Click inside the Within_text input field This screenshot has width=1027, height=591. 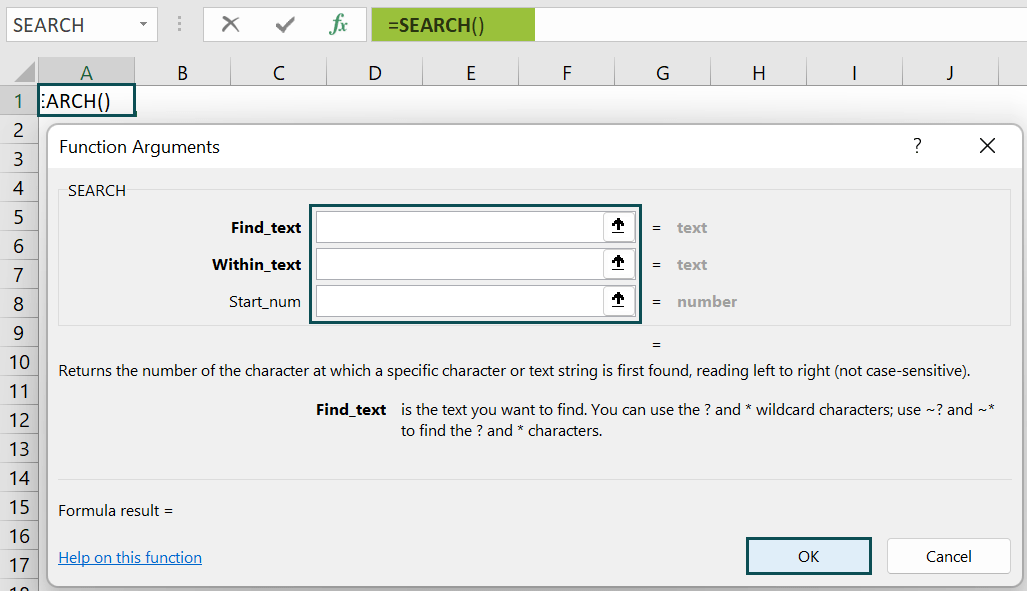click(460, 264)
